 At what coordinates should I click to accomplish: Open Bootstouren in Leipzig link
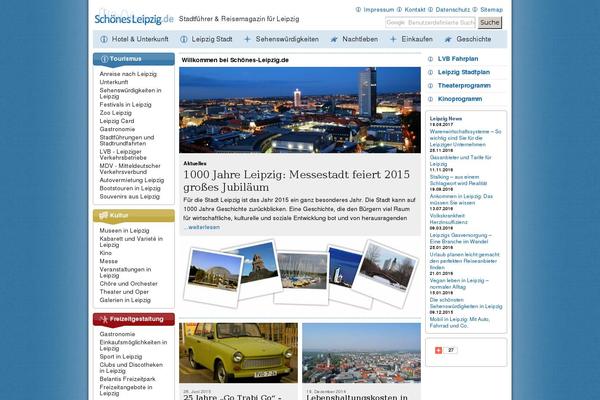click(130, 188)
